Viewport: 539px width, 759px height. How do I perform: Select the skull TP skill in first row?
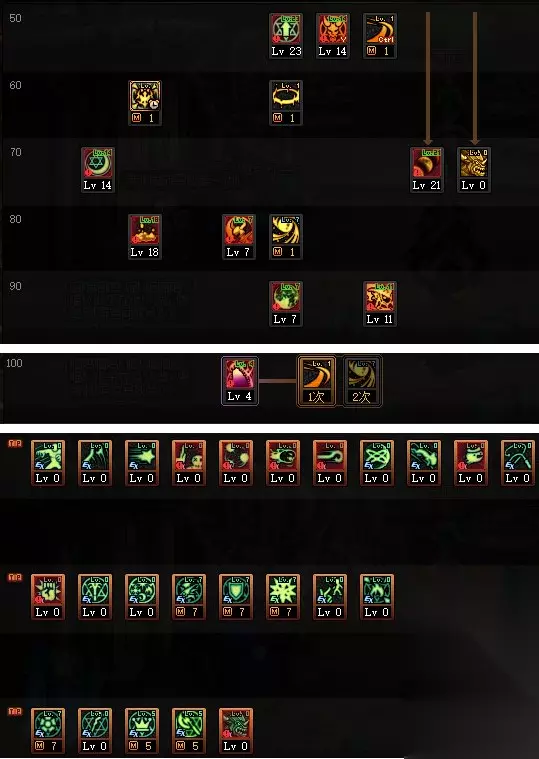pyautogui.click(x=189, y=463)
